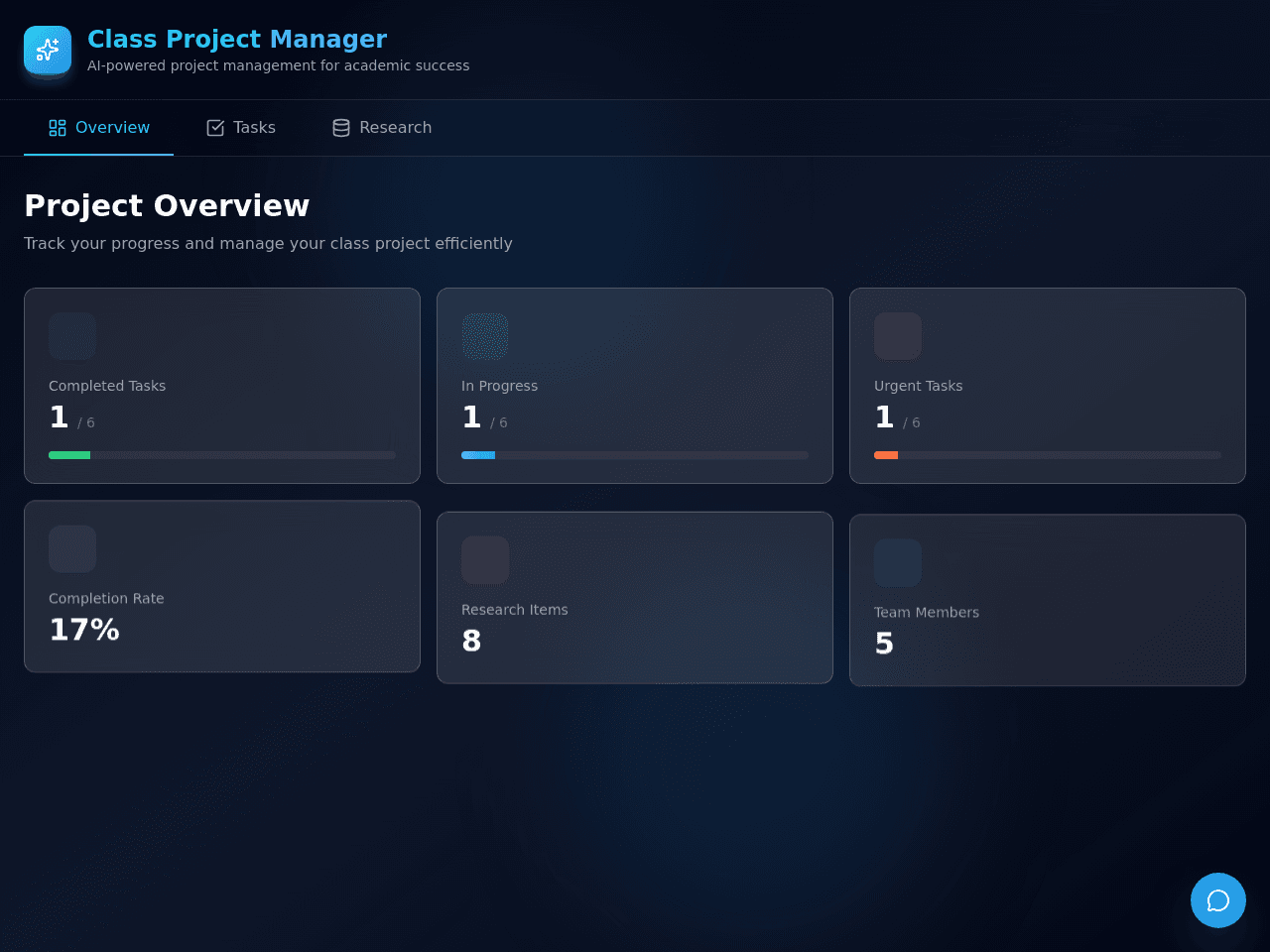
Task: Click the Team Members card icon
Action: coord(898,562)
